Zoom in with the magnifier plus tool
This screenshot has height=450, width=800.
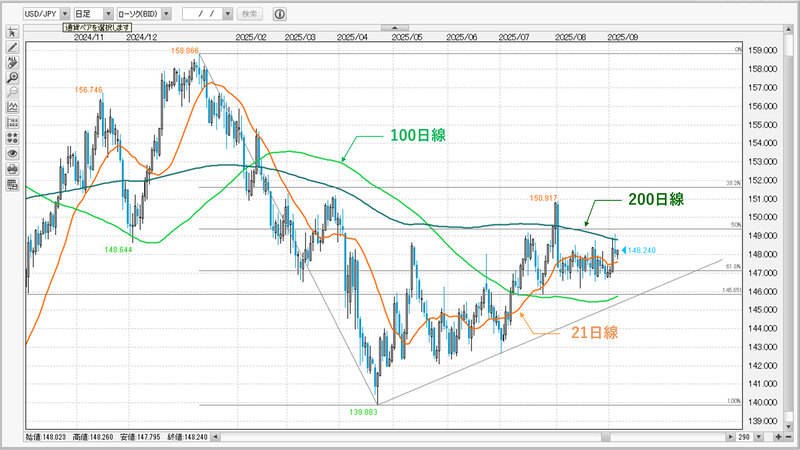(12, 78)
